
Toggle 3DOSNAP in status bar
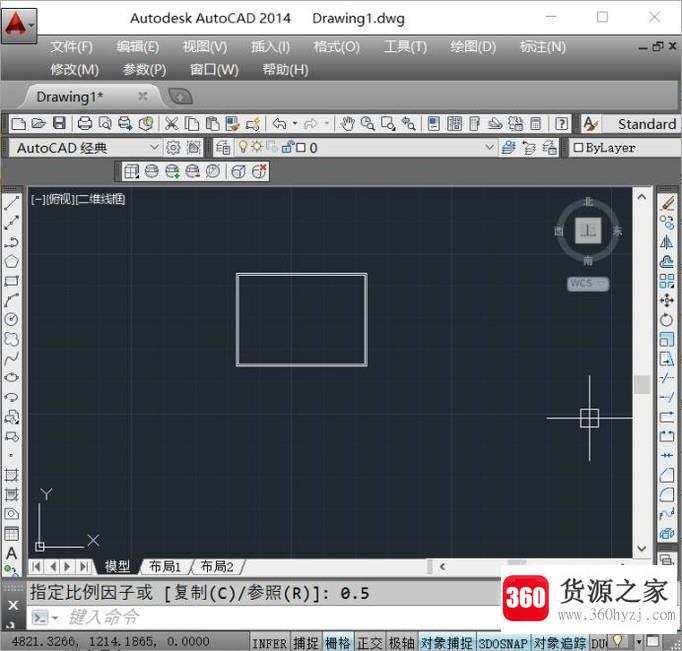pyautogui.click(x=503, y=643)
